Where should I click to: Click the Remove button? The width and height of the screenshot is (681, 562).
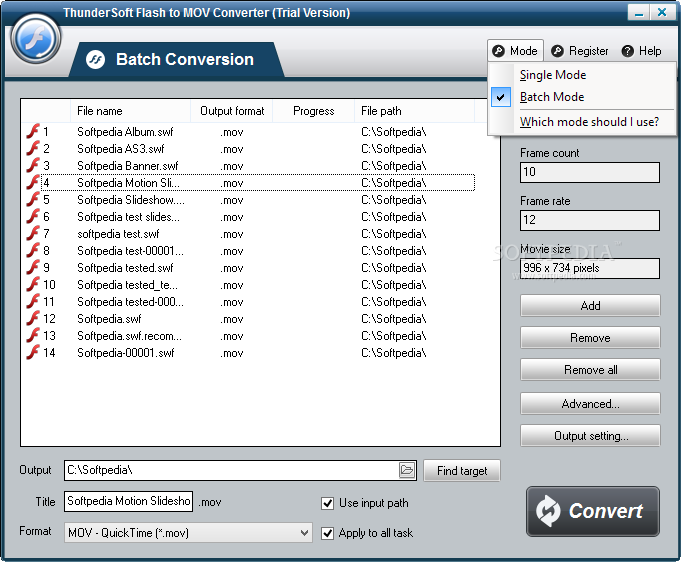tap(590, 338)
